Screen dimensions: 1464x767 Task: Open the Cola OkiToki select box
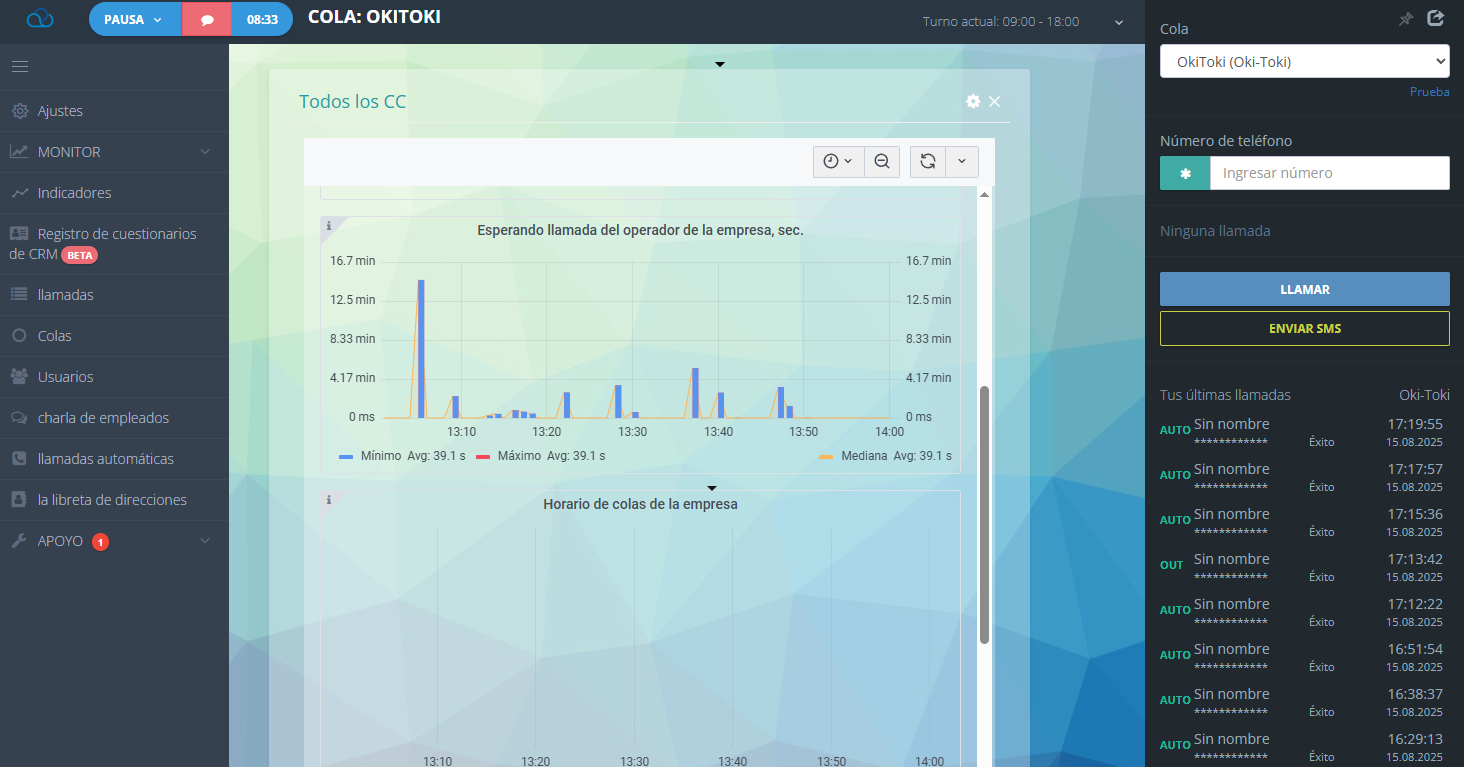(x=1304, y=62)
